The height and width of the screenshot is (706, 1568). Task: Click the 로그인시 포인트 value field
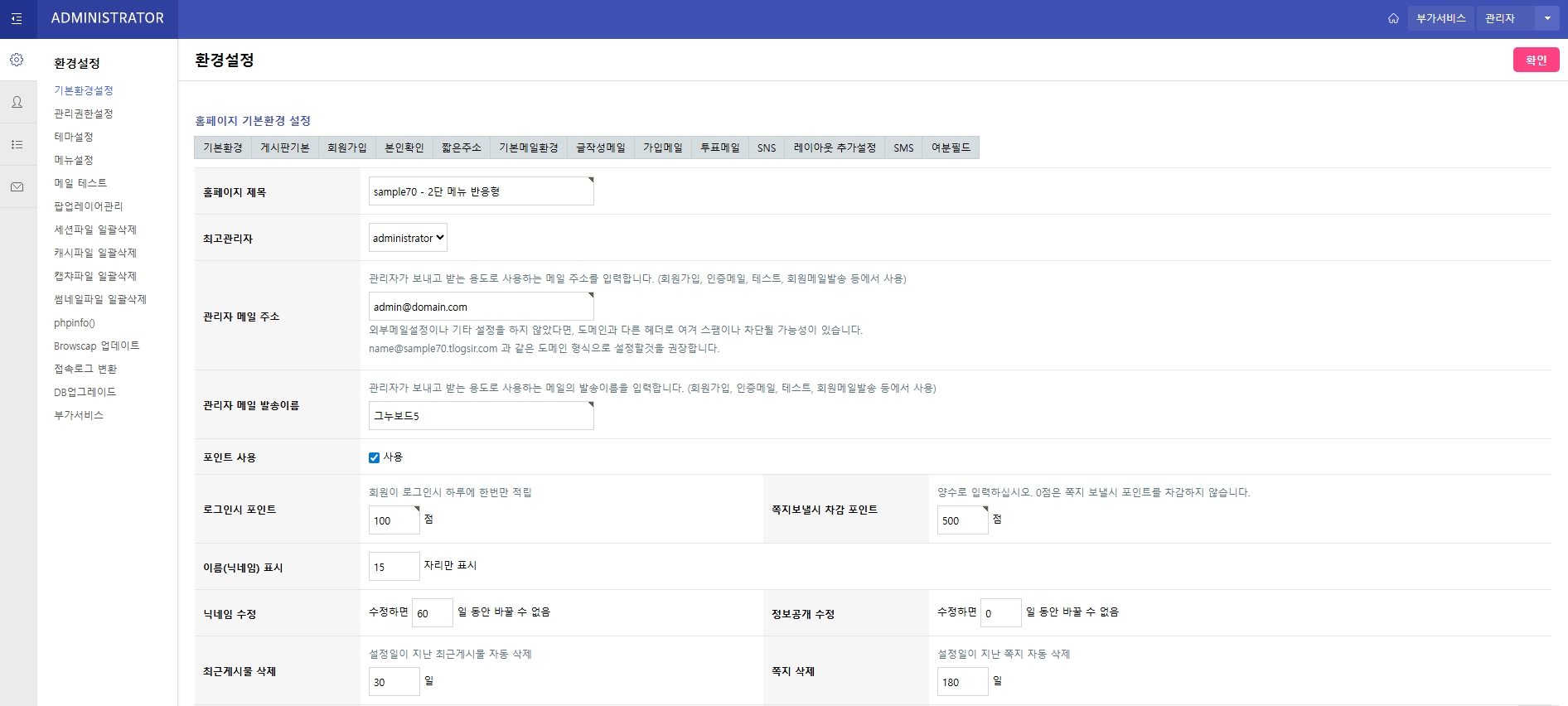394,520
